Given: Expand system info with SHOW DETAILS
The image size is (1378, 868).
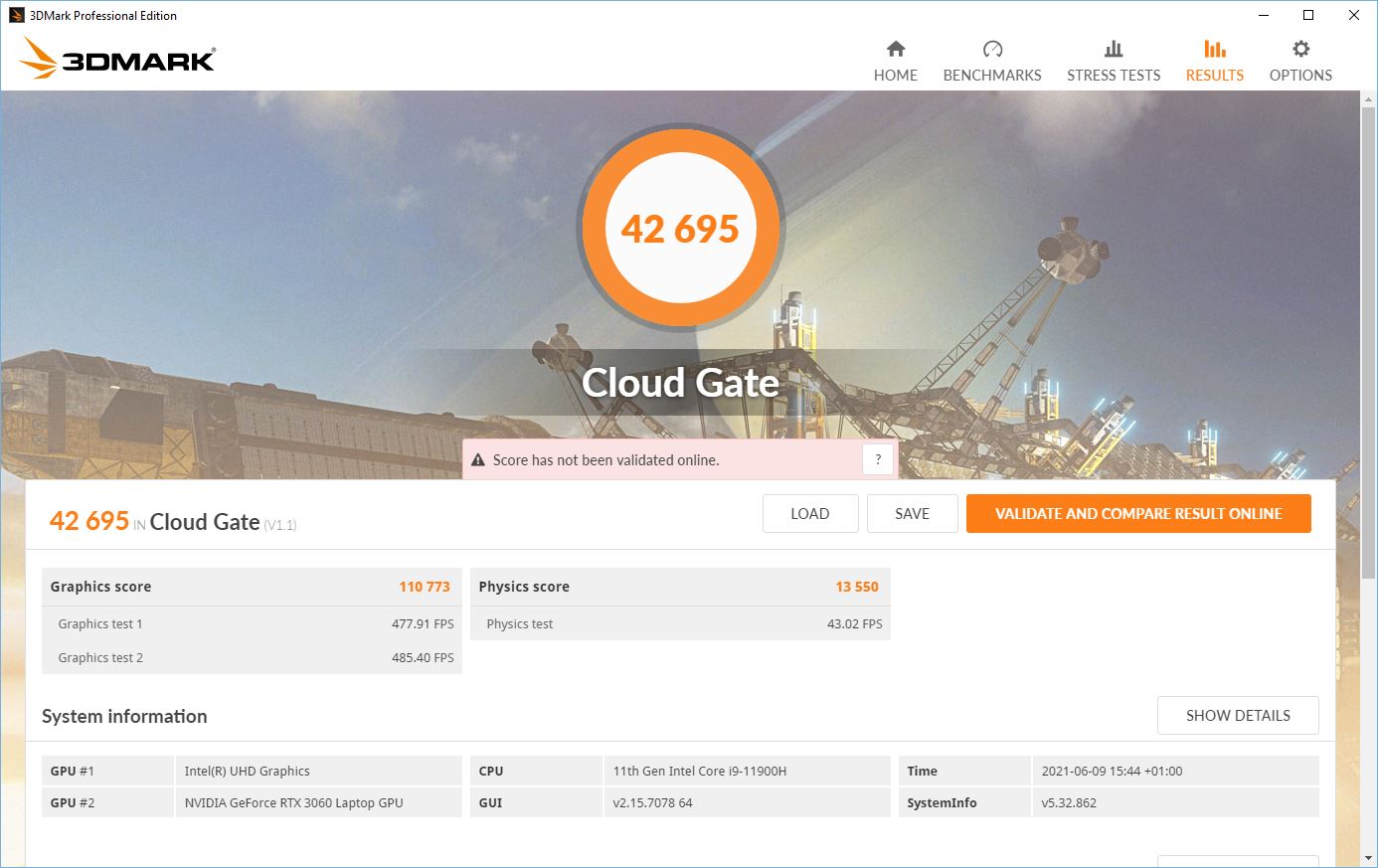Looking at the screenshot, I should click(1238, 716).
